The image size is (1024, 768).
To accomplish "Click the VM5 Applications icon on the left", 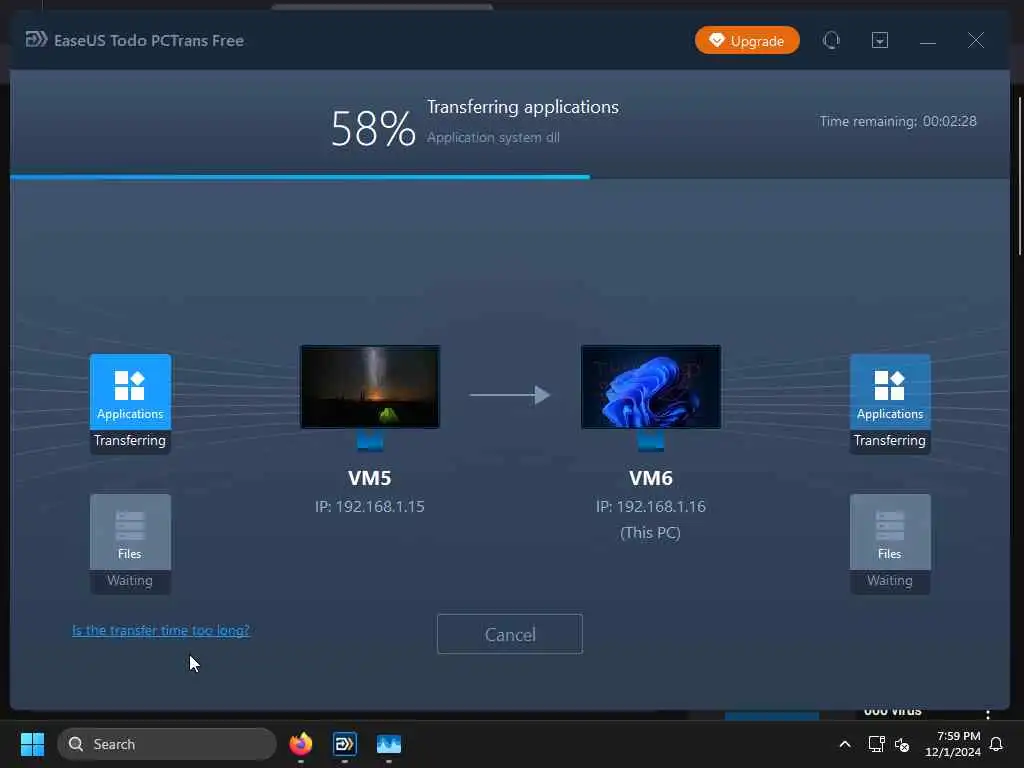I will (131, 391).
